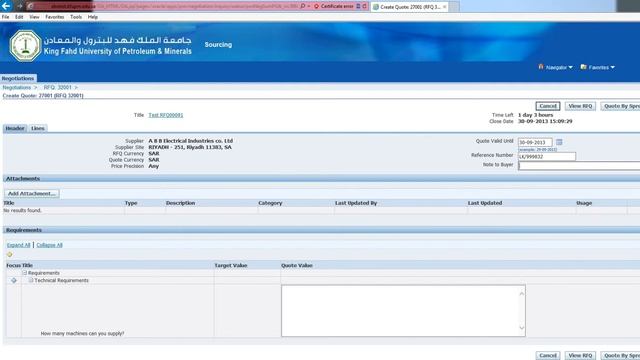Open the browser Favorites menu
Viewport: 640px width, 360px height.
55,17
